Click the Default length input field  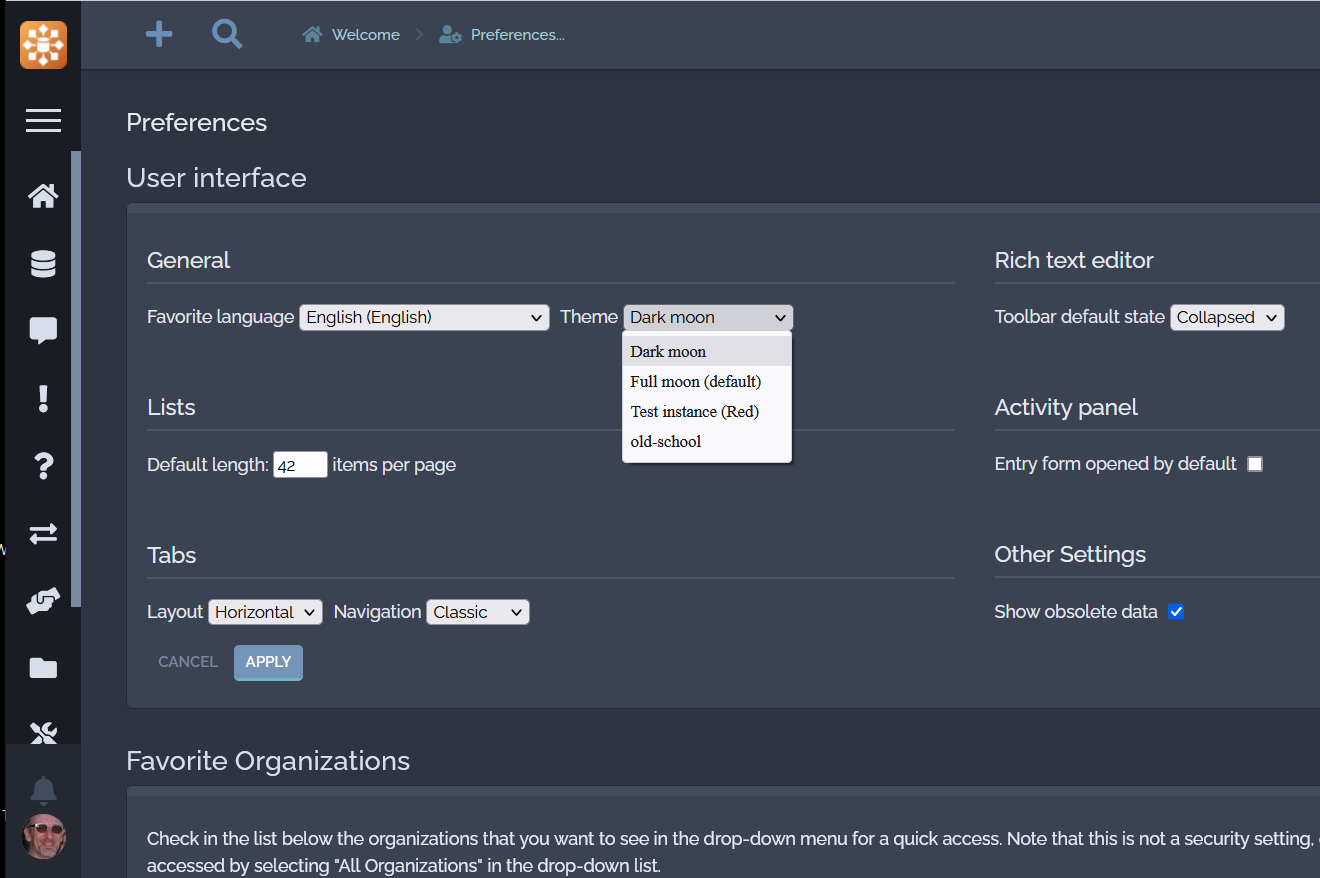[x=300, y=465]
